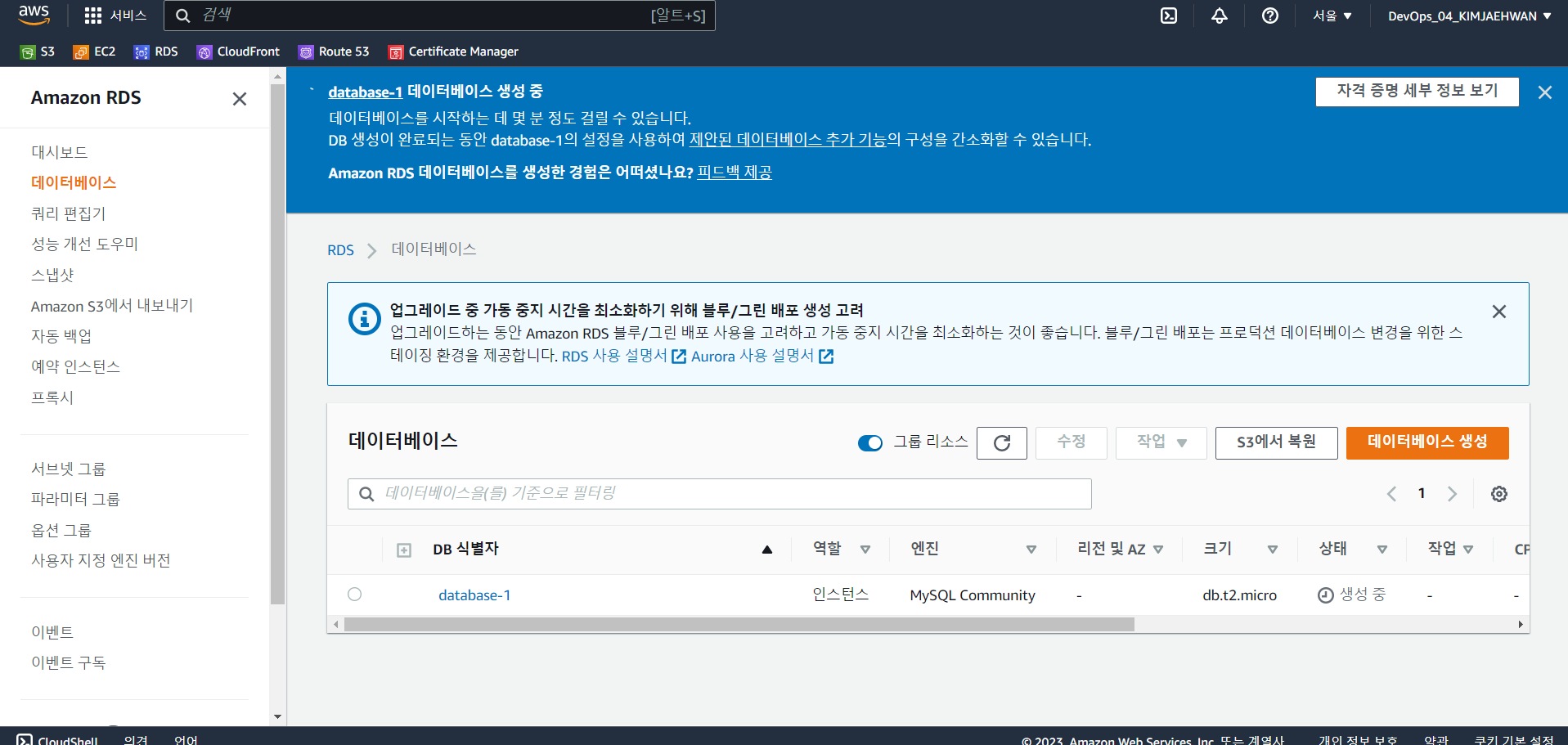Open 서브넷 그룹 in the sidebar

click(69, 469)
